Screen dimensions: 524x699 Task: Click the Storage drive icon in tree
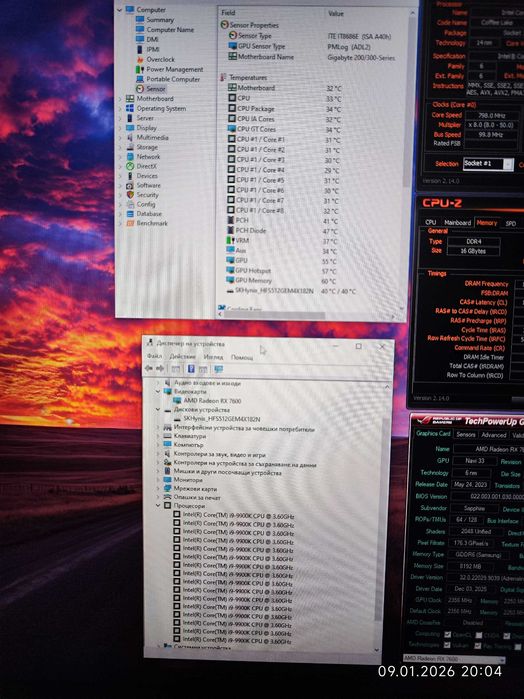pyautogui.click(x=130, y=147)
